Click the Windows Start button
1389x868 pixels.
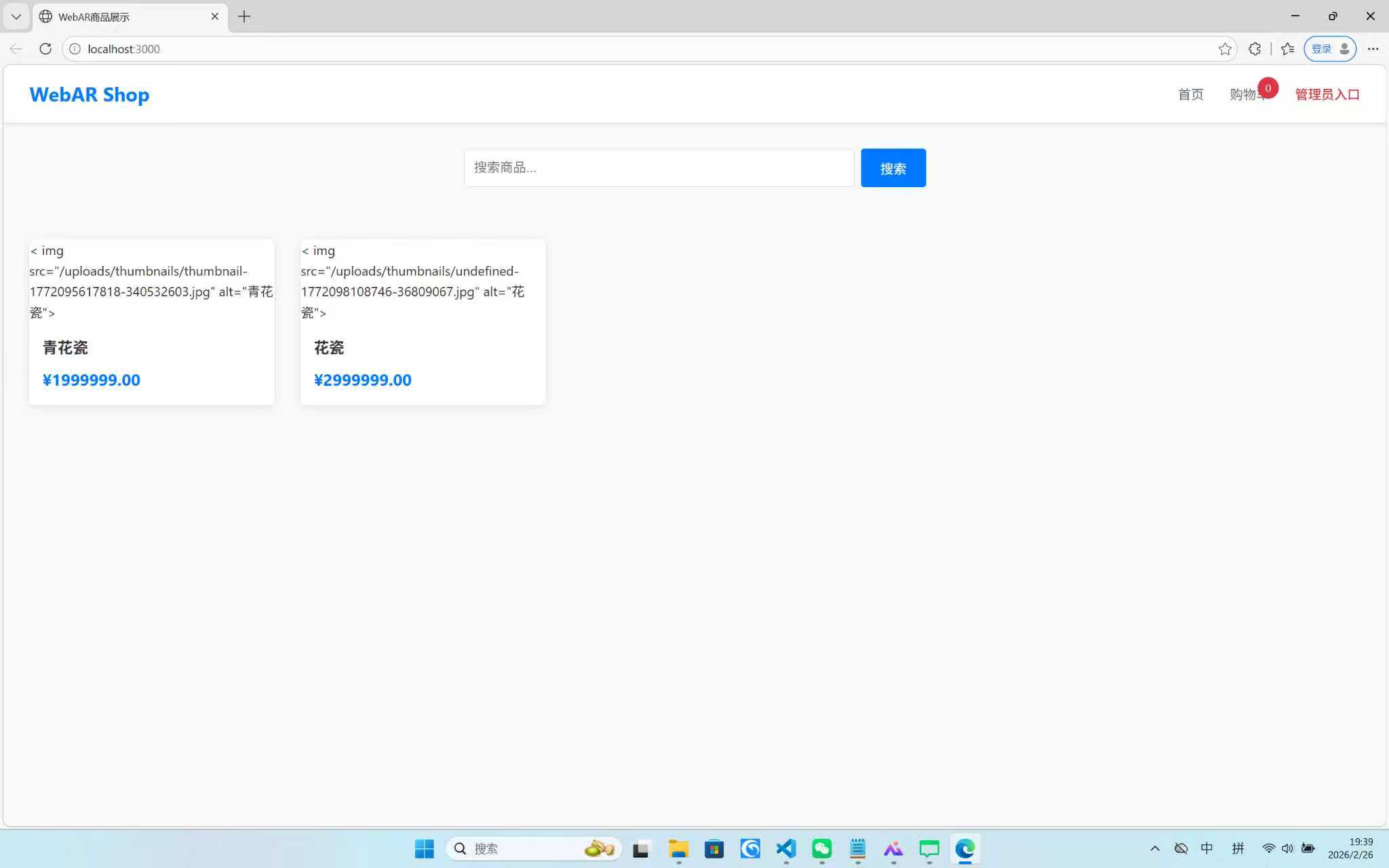(424, 848)
